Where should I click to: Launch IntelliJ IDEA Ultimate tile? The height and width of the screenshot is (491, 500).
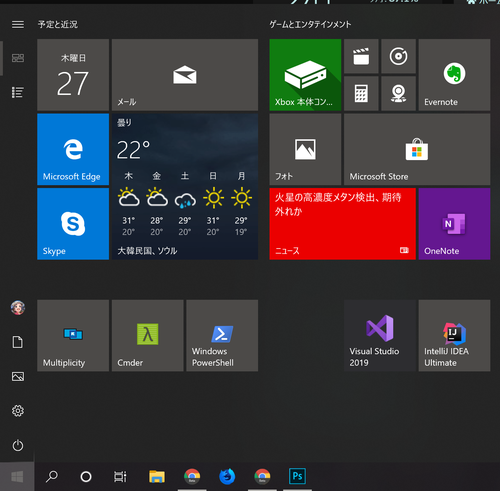[x=454, y=335]
